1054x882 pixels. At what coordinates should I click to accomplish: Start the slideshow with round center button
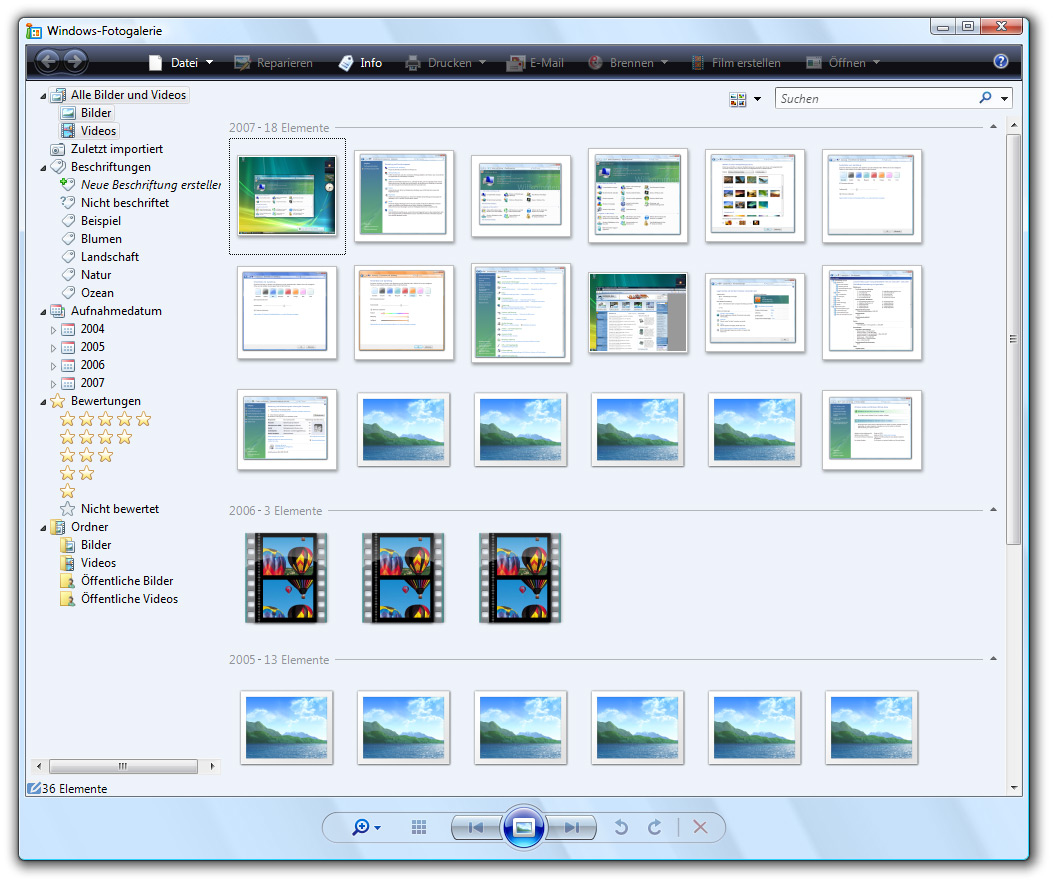(x=524, y=827)
